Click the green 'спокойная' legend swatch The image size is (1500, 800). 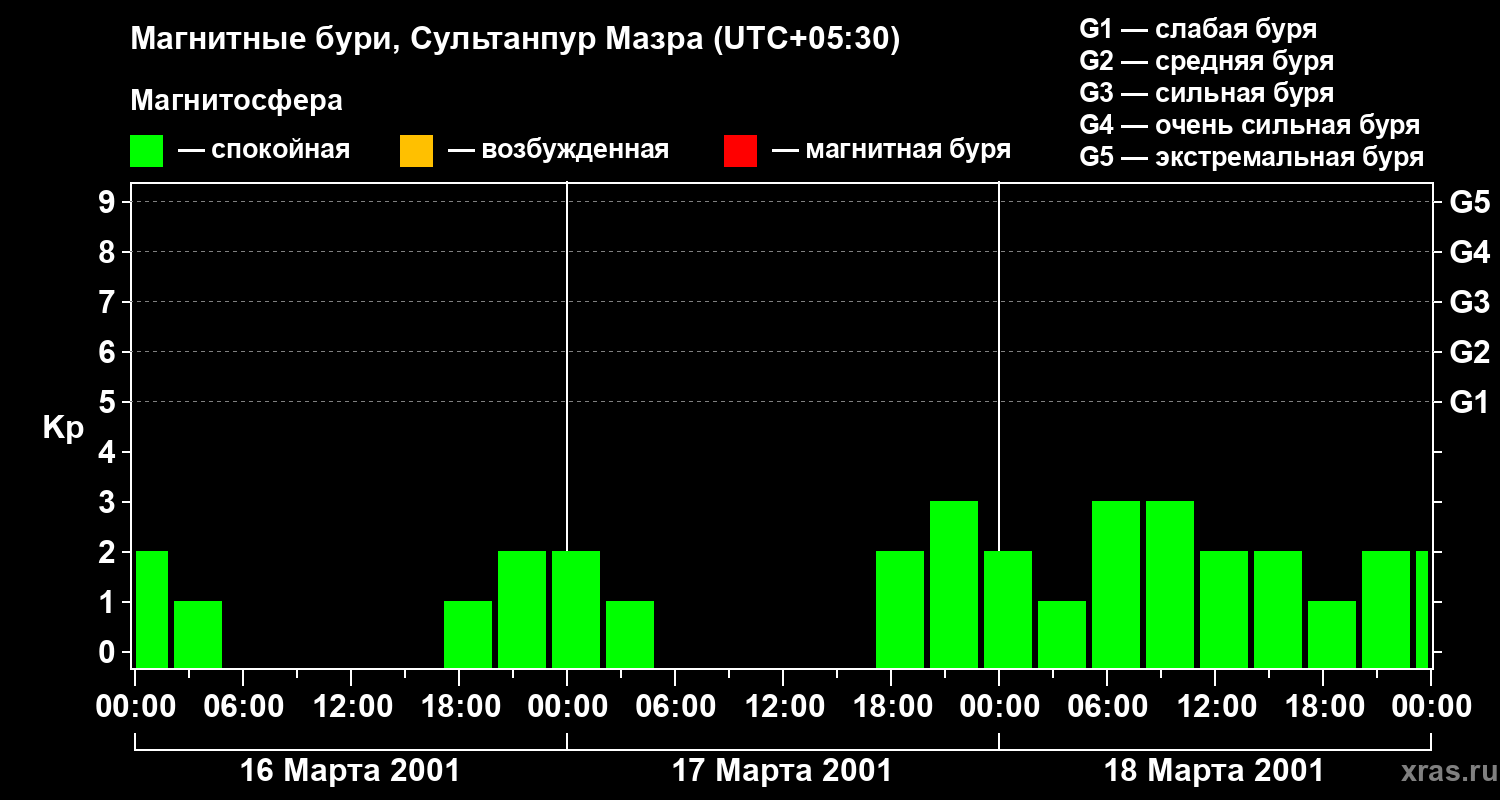[x=147, y=151]
